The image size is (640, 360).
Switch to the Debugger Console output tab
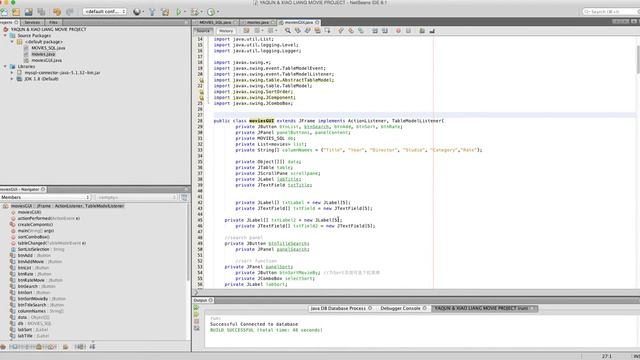[403, 308]
